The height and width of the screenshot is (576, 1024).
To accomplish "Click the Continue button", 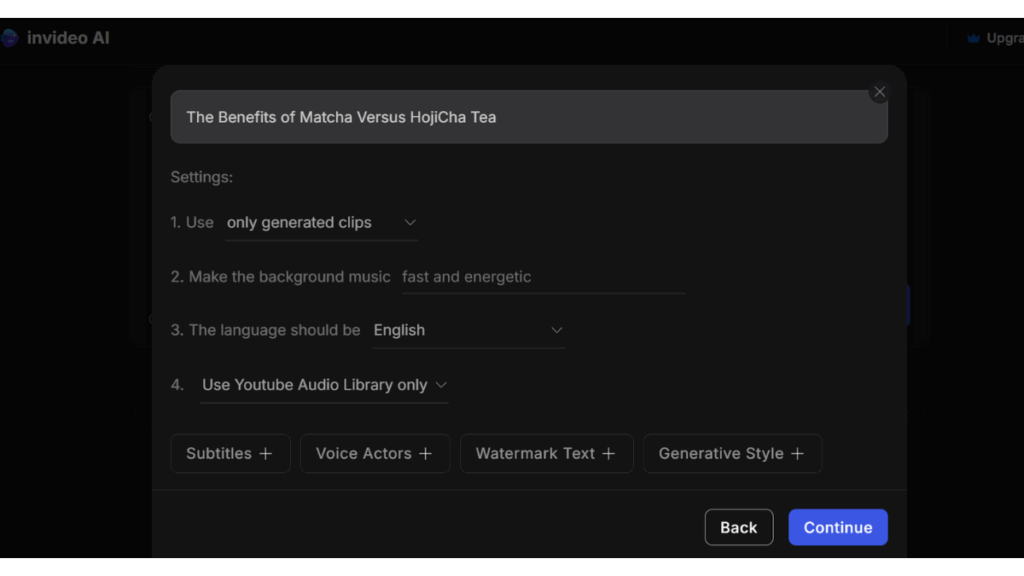I will click(838, 527).
